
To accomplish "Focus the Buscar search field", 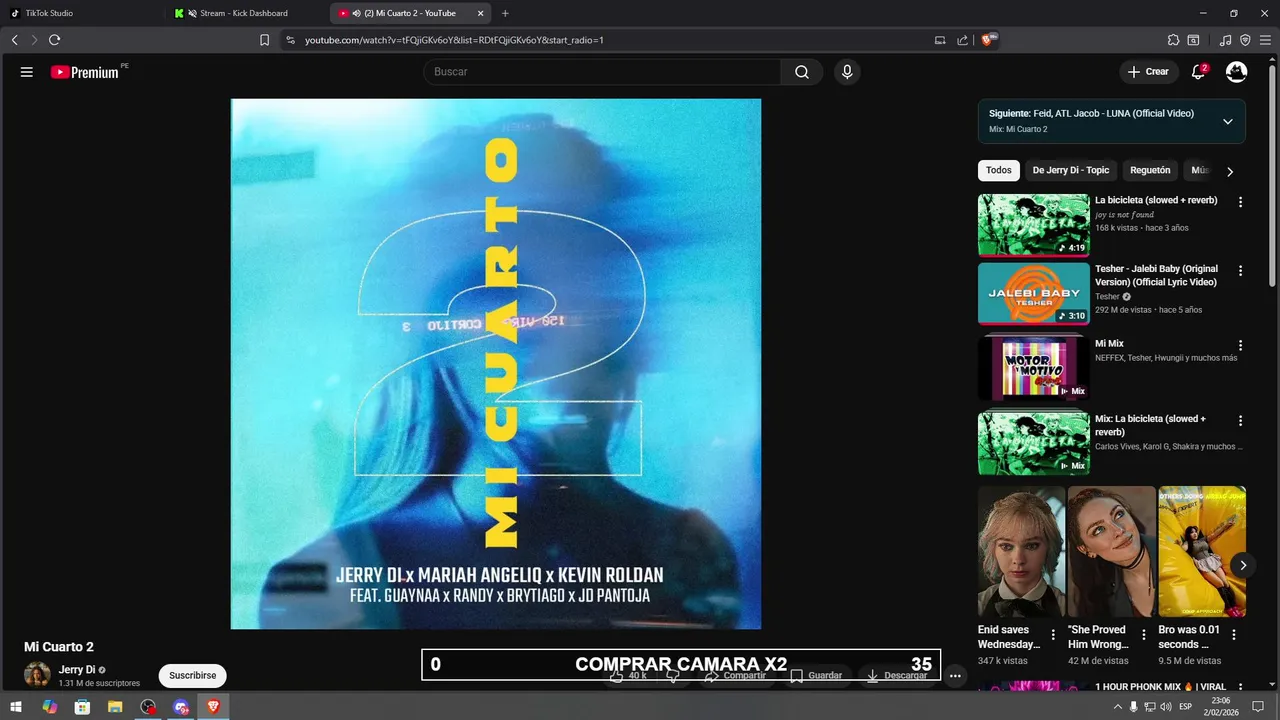I will coord(602,72).
